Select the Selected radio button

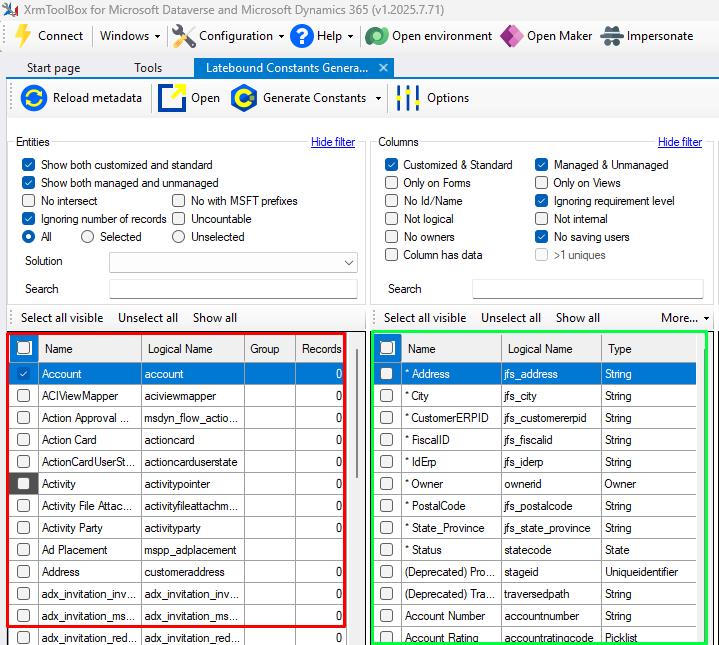coord(87,237)
